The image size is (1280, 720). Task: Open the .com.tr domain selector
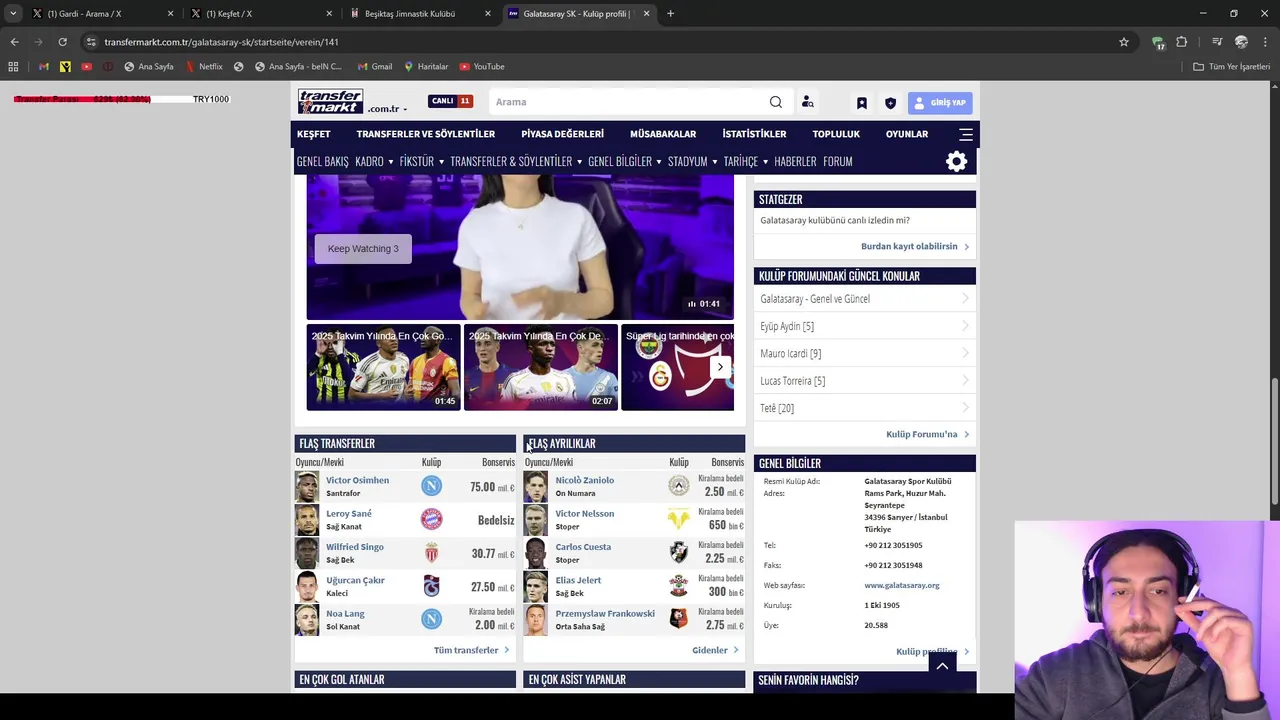click(387, 109)
